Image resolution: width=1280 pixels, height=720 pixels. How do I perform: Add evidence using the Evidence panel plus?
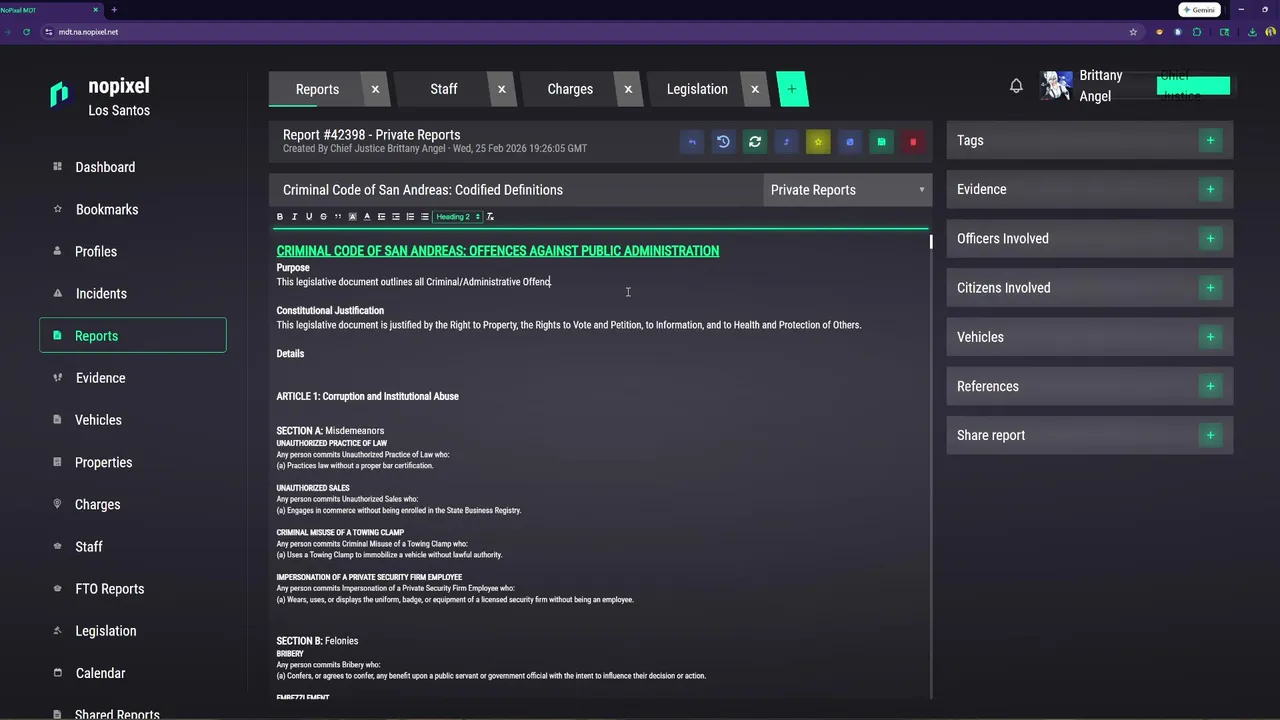pyautogui.click(x=1210, y=189)
